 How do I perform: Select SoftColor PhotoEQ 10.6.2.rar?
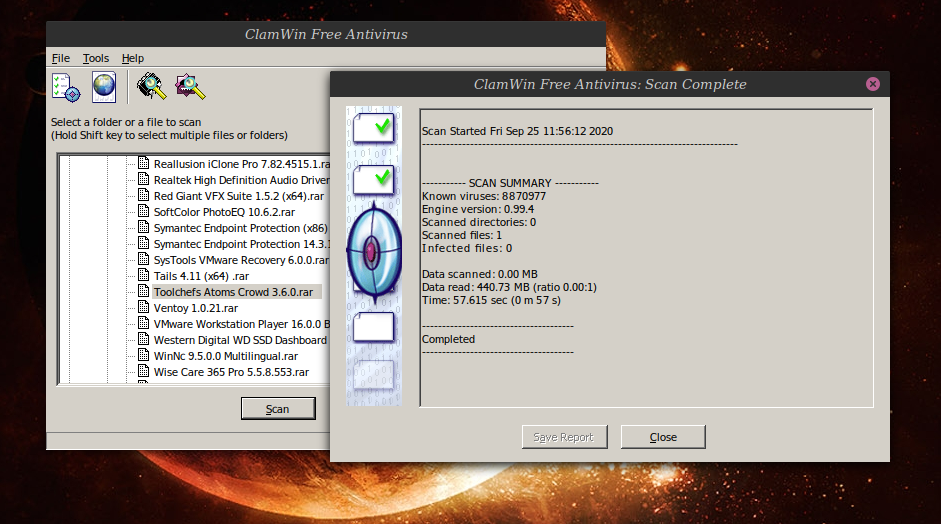(x=224, y=212)
